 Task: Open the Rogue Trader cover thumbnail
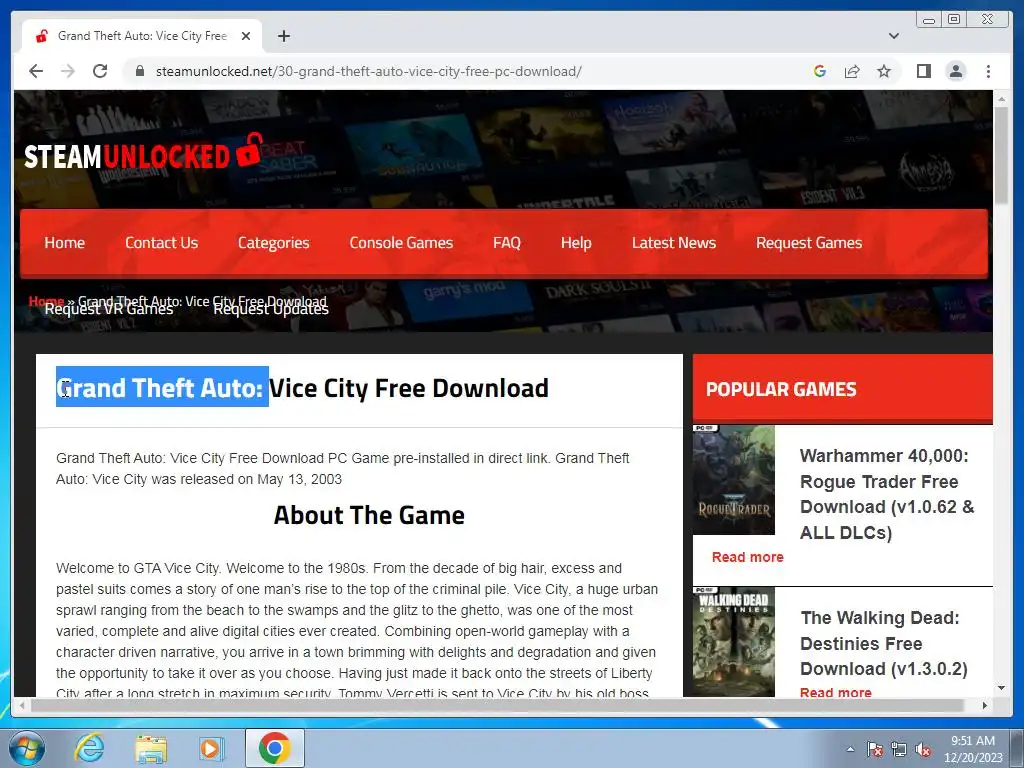(x=734, y=480)
